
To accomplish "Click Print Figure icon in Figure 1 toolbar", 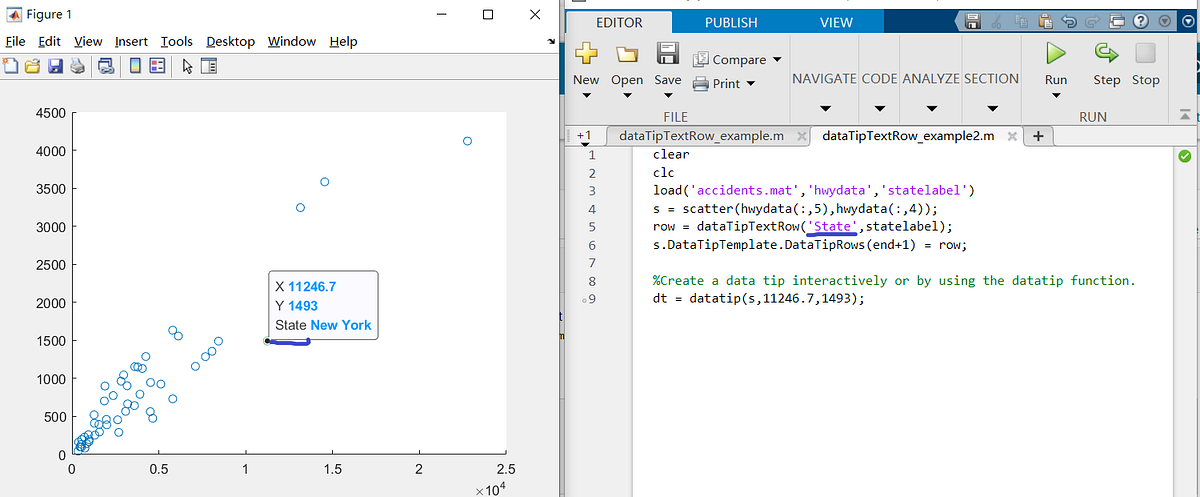I will click(78, 67).
